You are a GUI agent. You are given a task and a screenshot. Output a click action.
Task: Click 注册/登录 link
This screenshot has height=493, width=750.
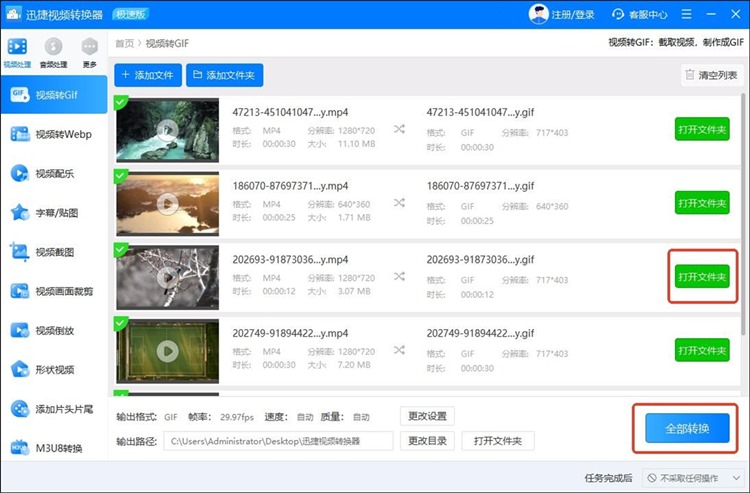[x=573, y=15]
